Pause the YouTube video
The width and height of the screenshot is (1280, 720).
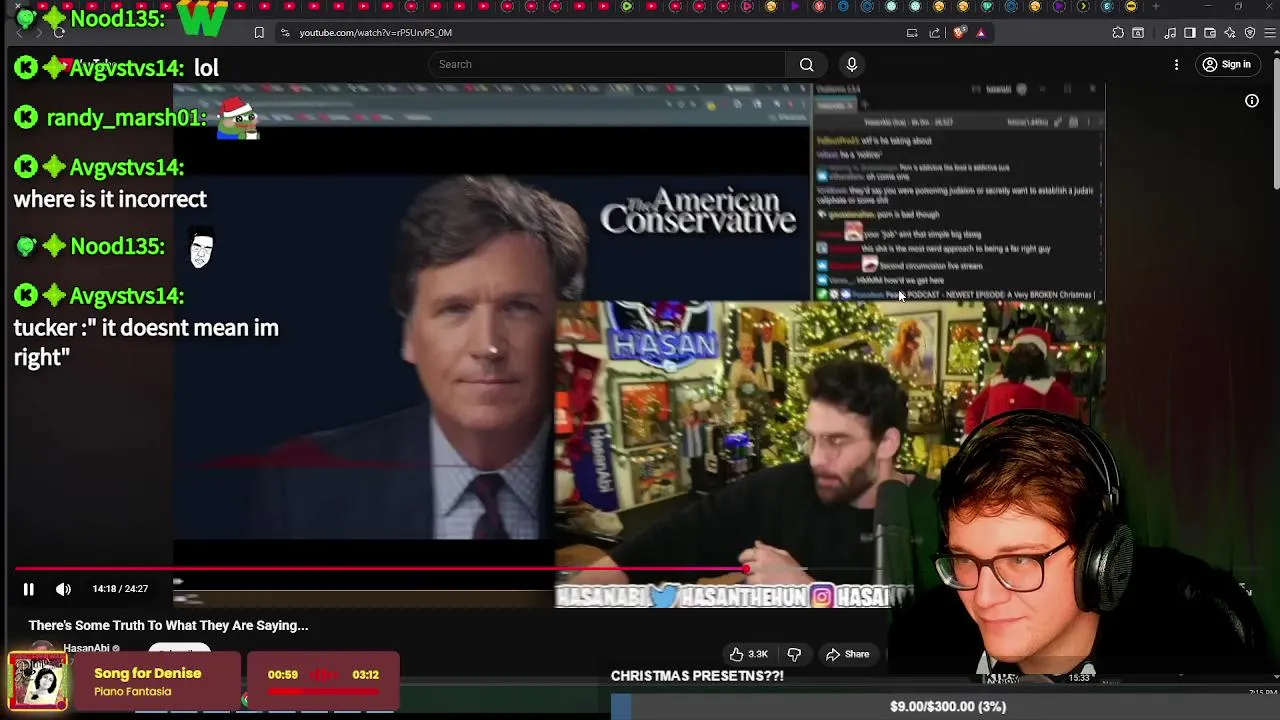[x=28, y=589]
